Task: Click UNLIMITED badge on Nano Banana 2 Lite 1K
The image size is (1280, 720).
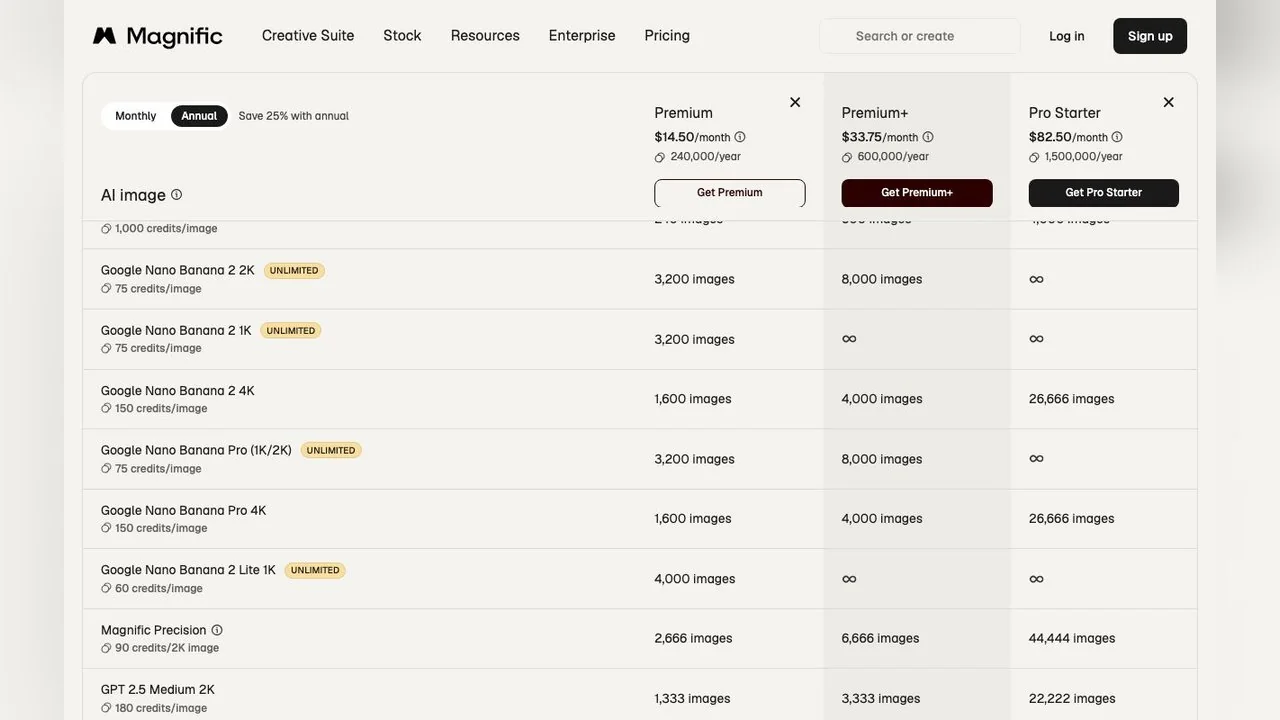Action: [x=315, y=571]
